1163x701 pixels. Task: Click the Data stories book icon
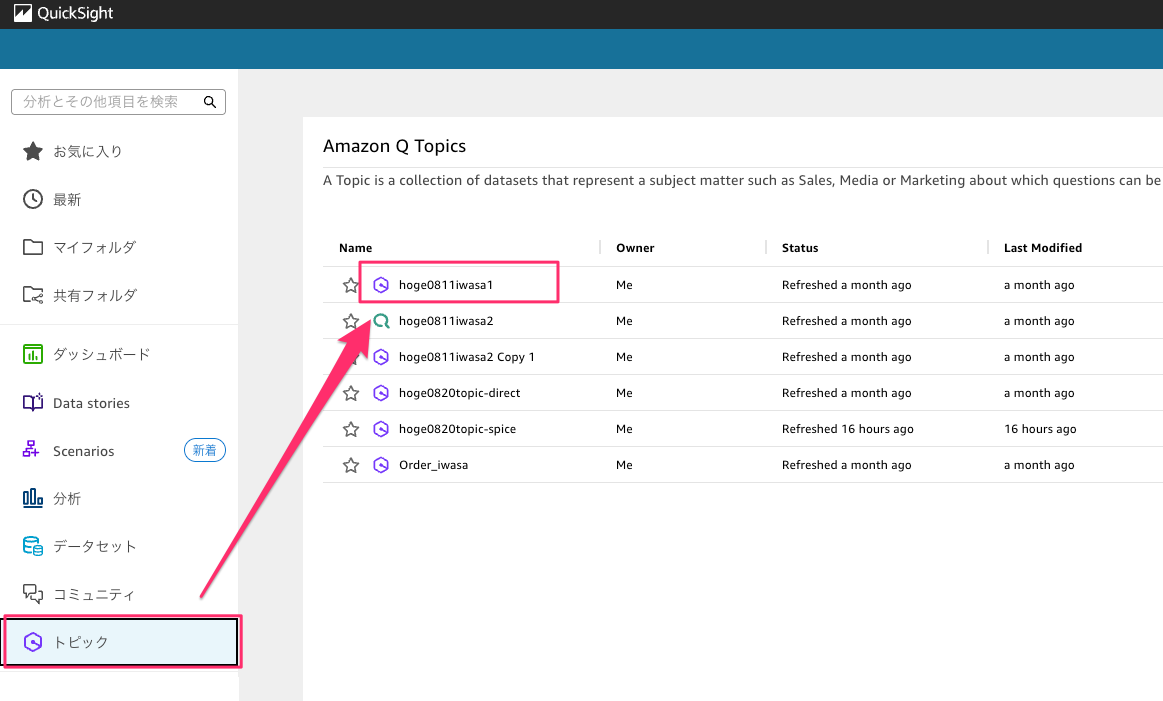tap(33, 403)
